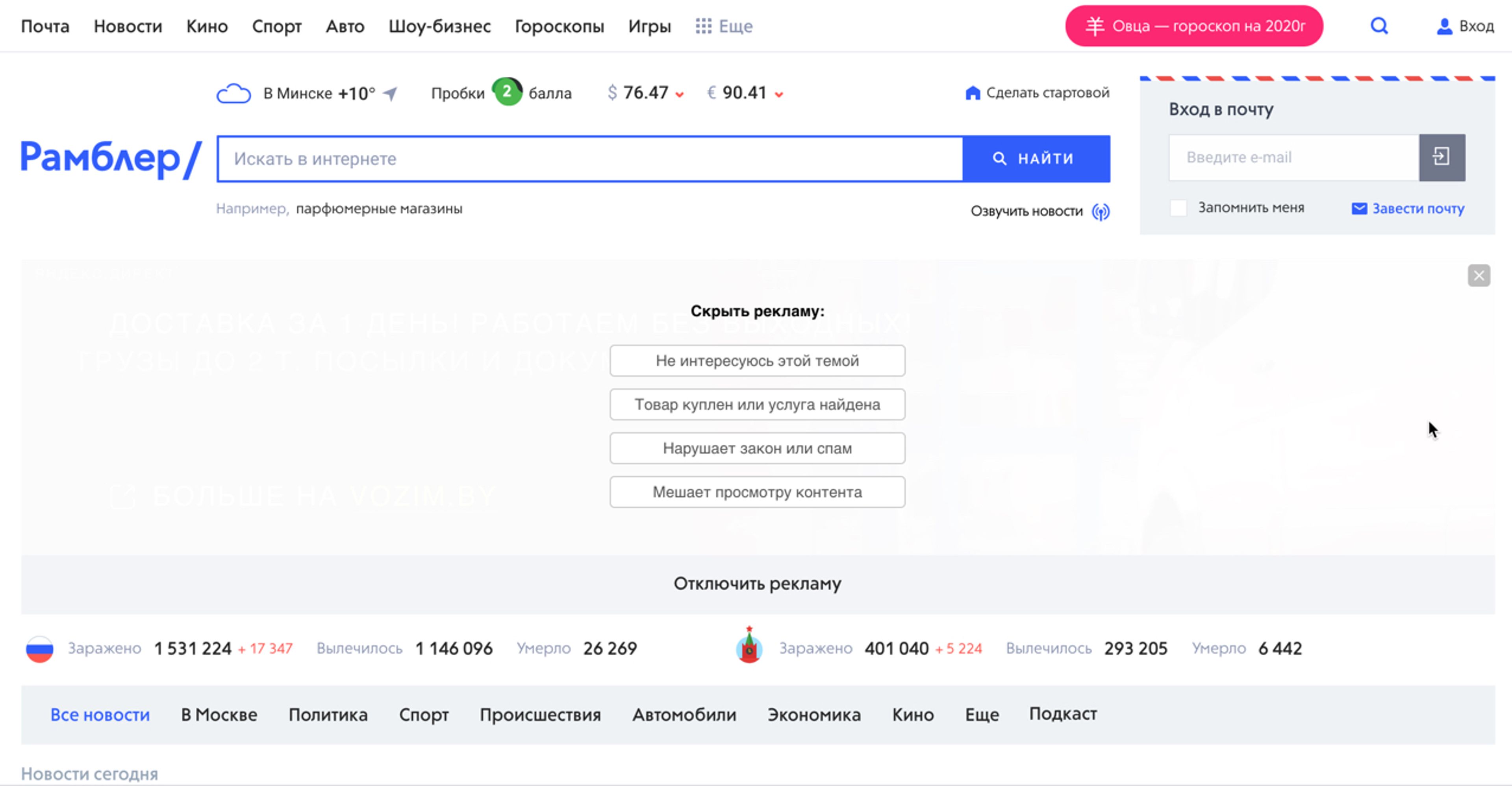Click the парфюмерные магазины example query

coord(379,209)
